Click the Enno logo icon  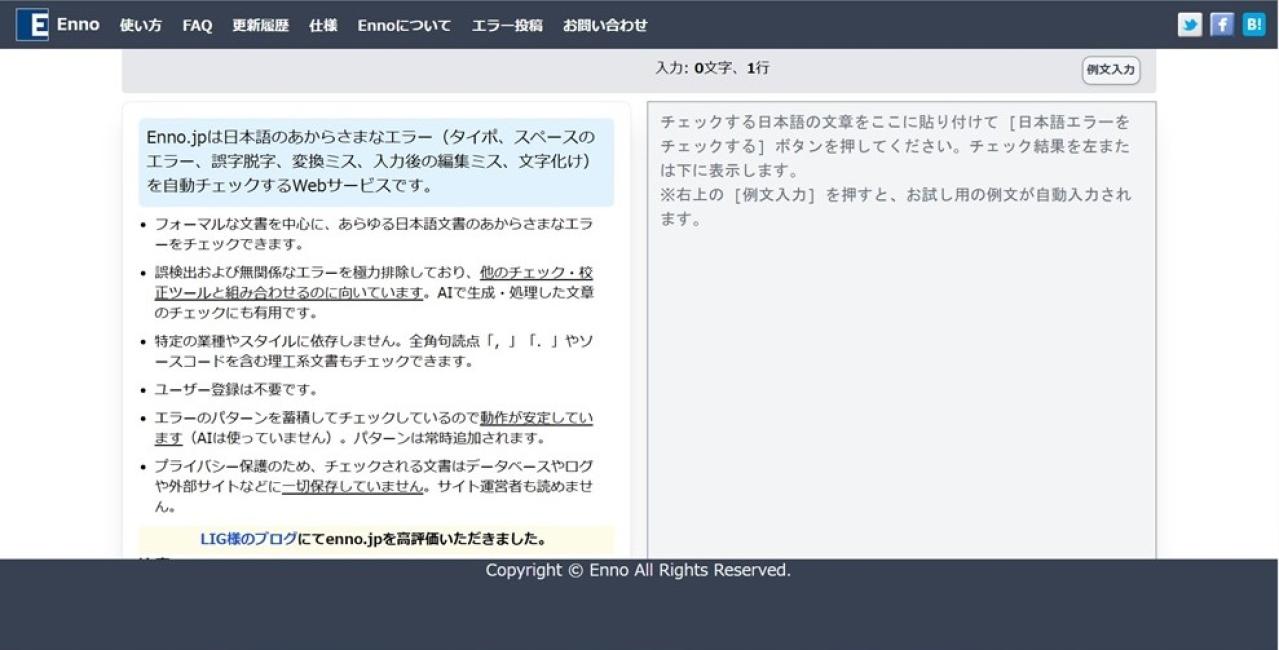[32, 25]
